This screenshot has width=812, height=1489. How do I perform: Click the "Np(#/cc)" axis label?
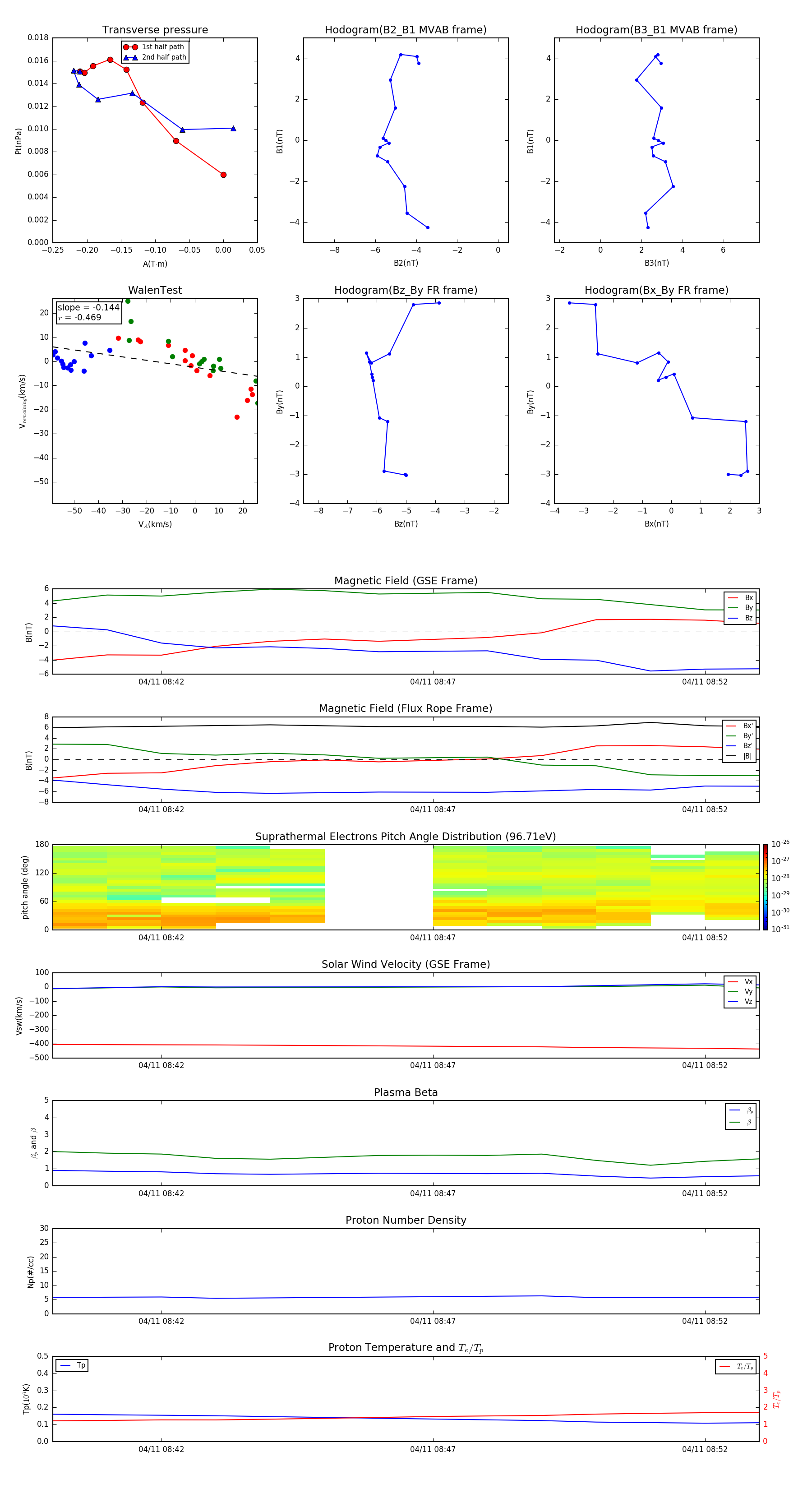(x=31, y=1271)
